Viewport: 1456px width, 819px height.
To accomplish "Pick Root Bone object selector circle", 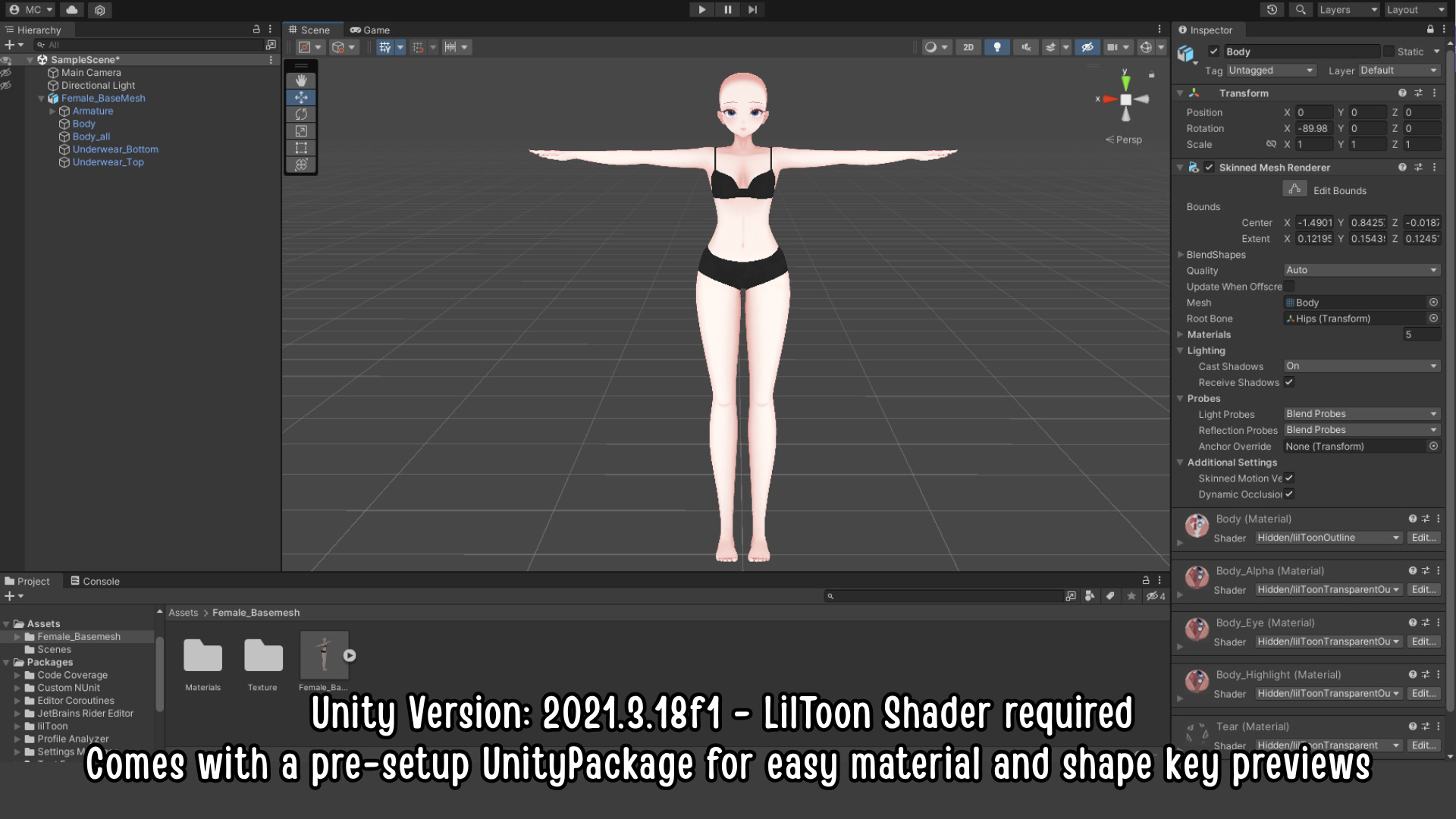I will pyautogui.click(x=1433, y=318).
